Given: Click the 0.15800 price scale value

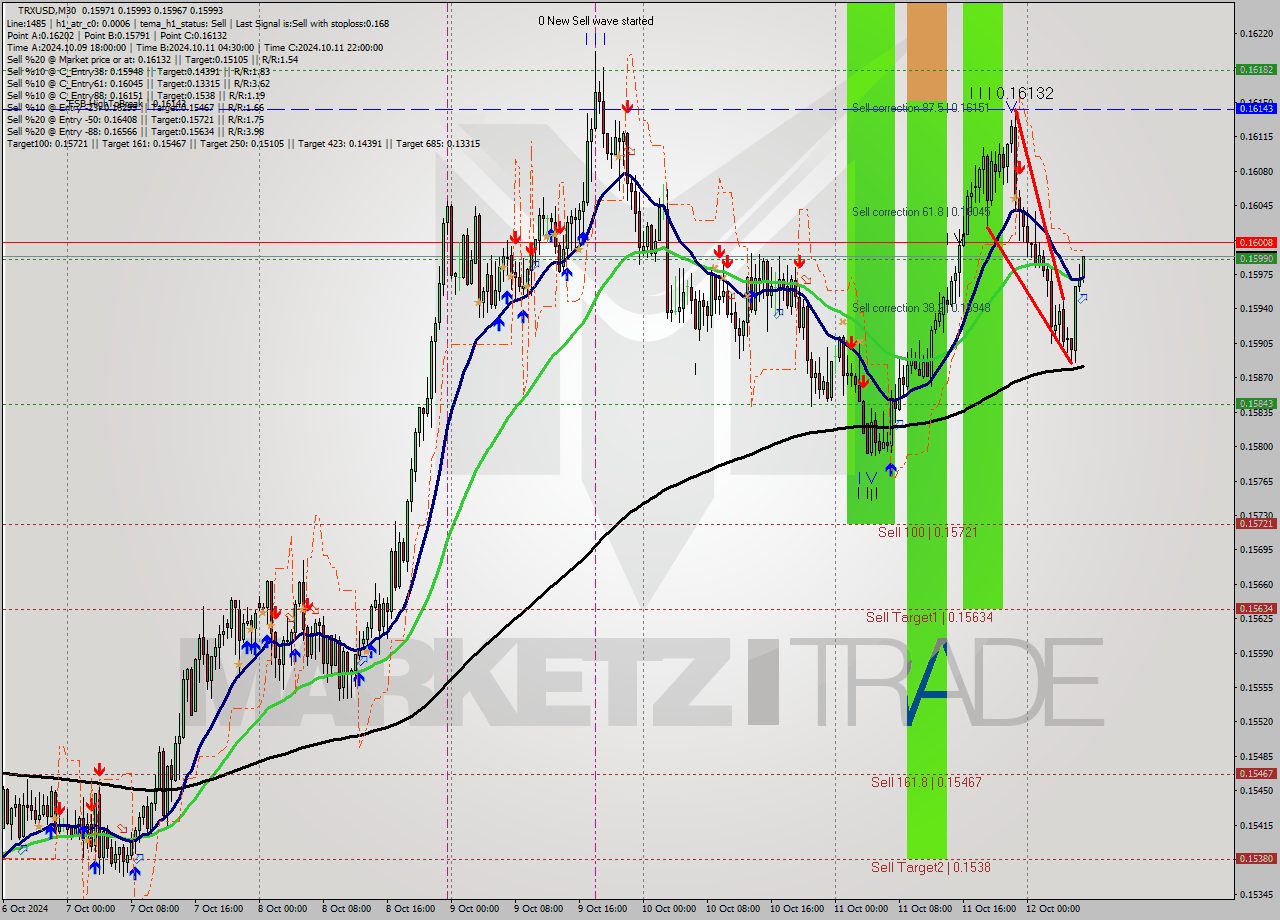Looking at the screenshot, I should point(1256,446).
